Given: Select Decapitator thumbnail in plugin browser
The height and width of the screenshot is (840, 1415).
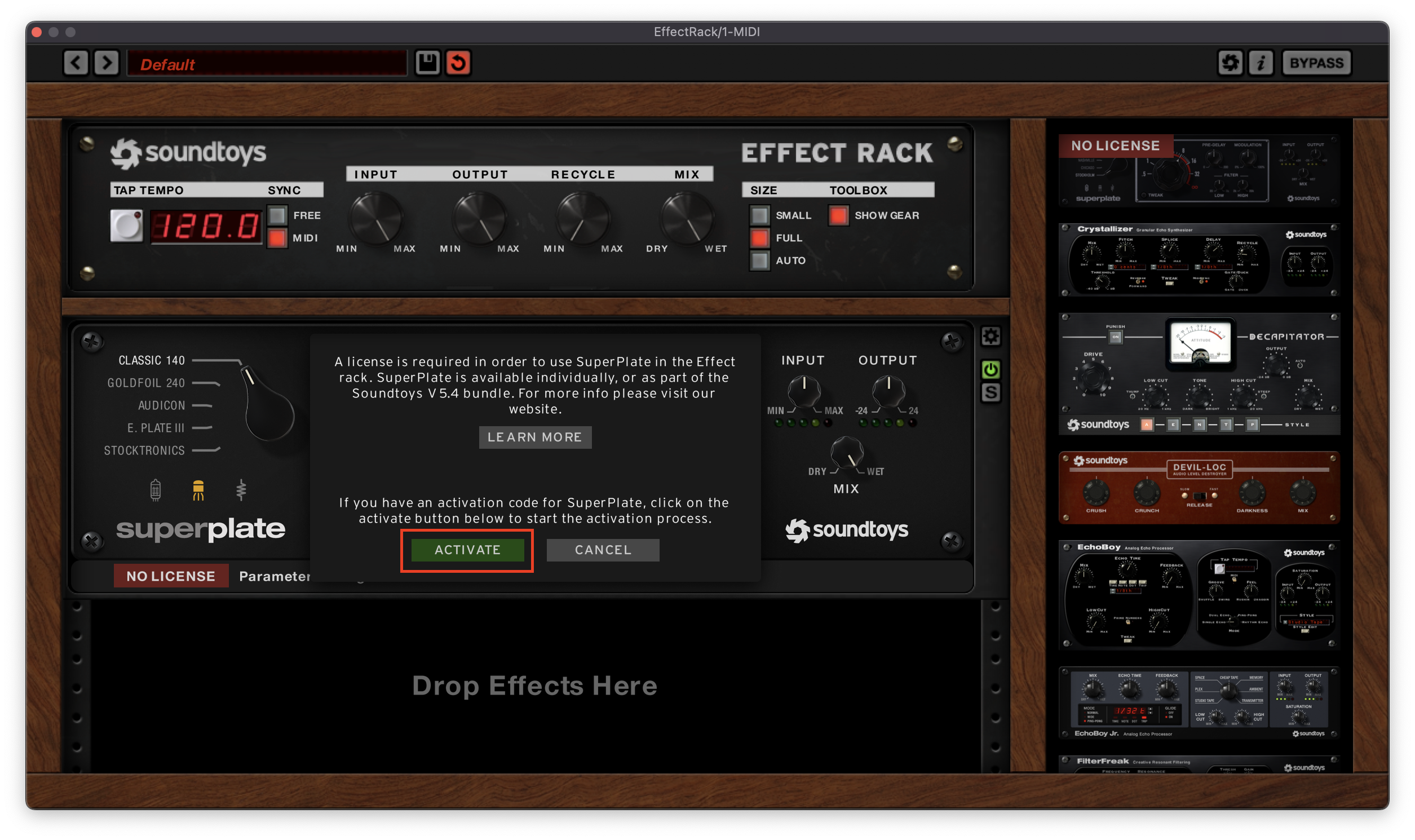Looking at the screenshot, I should 1199,374.
